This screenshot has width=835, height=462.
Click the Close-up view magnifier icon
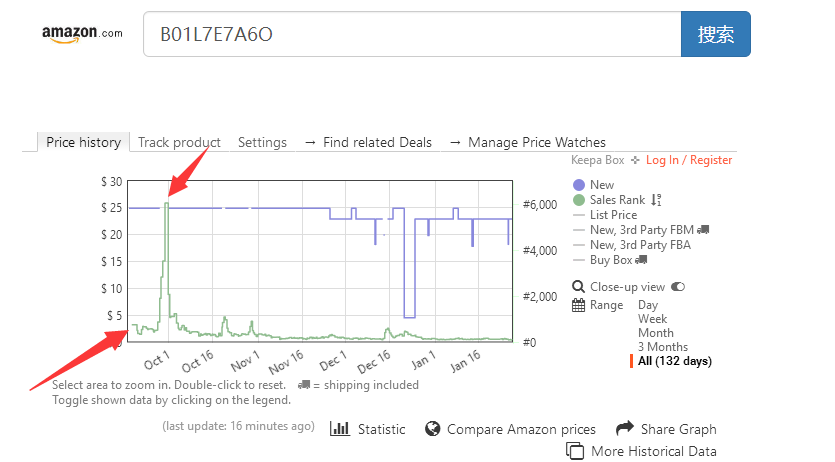(578, 287)
